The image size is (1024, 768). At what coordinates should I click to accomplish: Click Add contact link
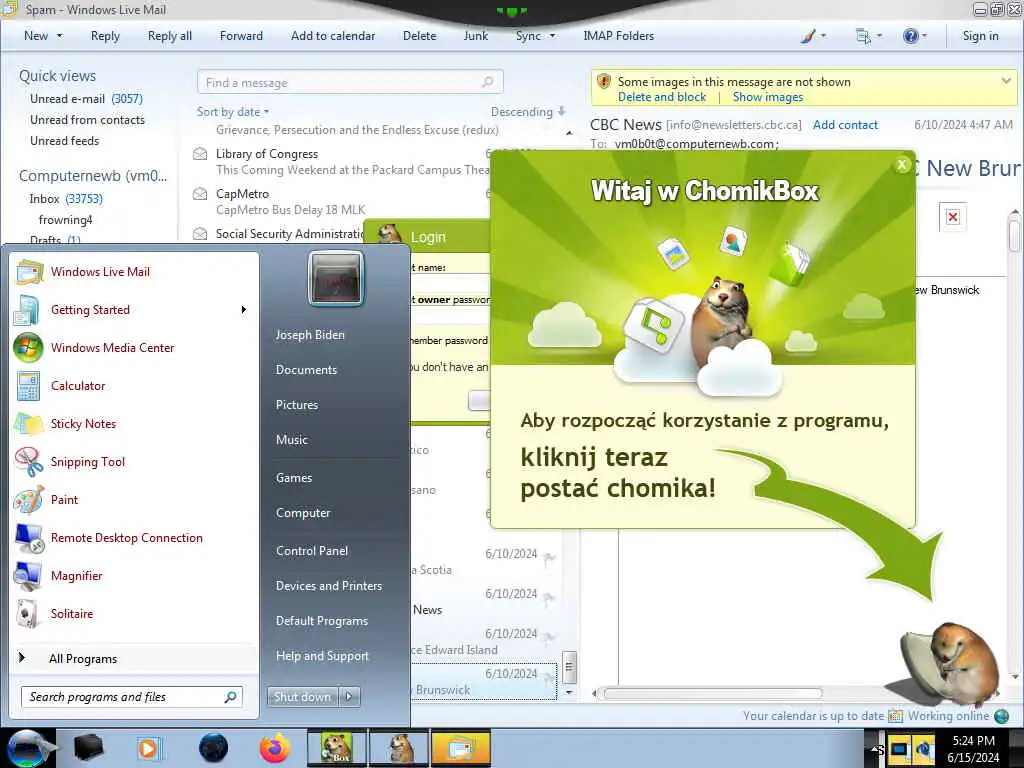845,125
